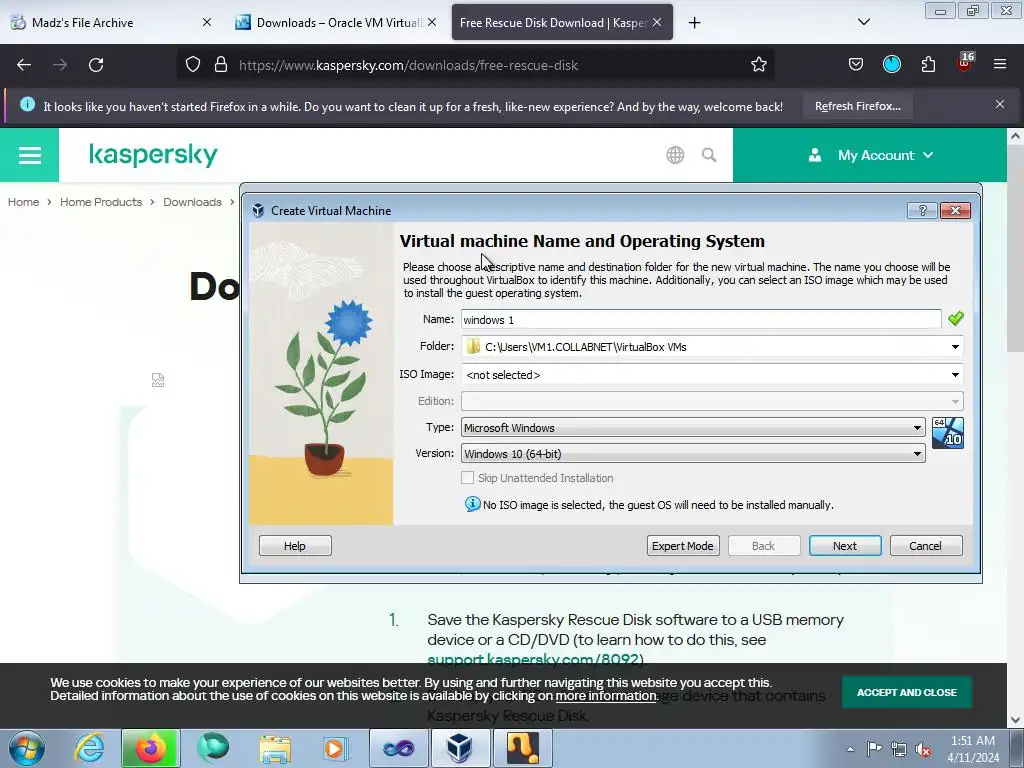Click the network tray icon
Screen dimensions: 1024x768
(x=899, y=749)
